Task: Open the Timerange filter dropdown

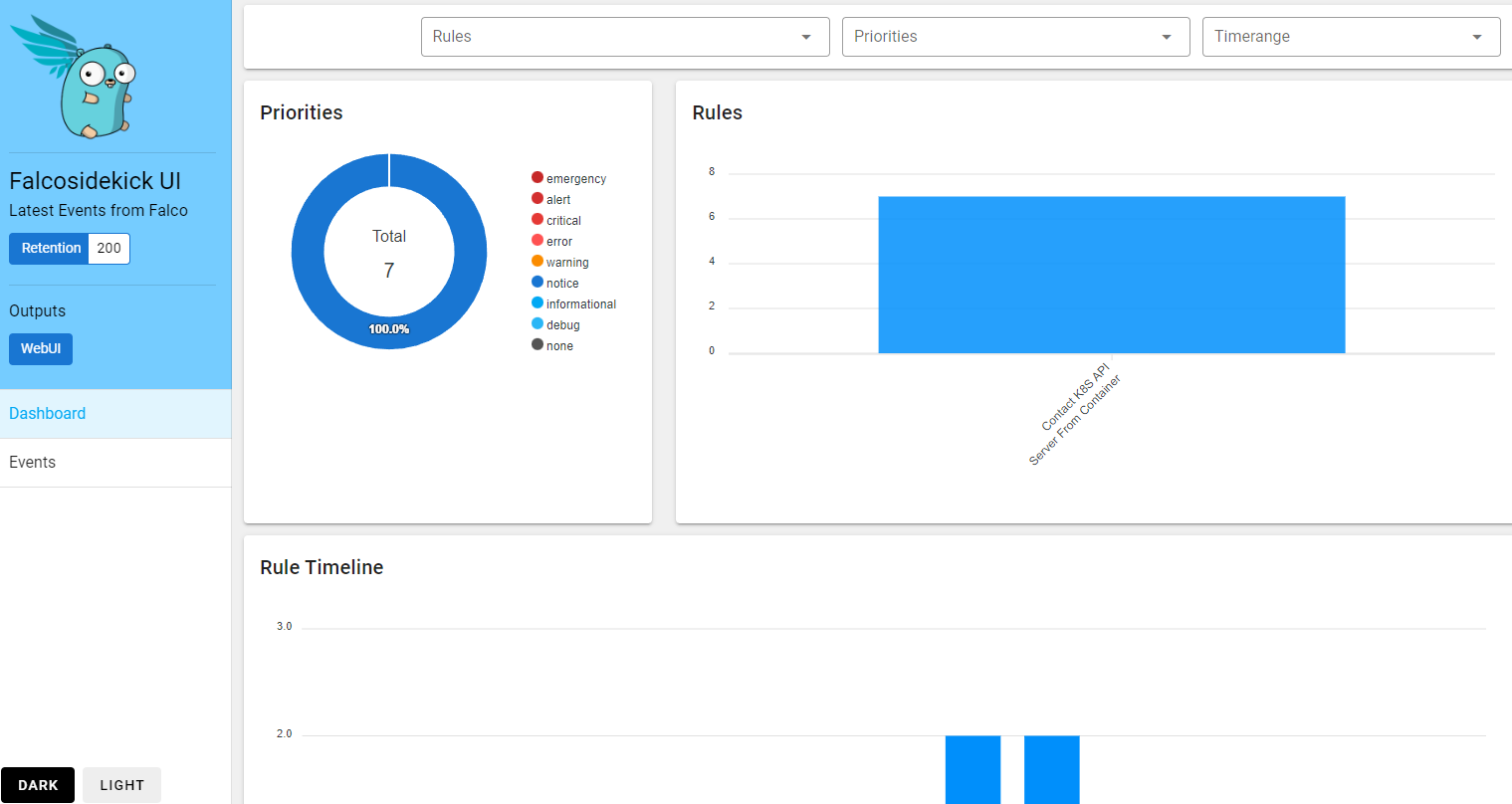Action: [x=1351, y=37]
